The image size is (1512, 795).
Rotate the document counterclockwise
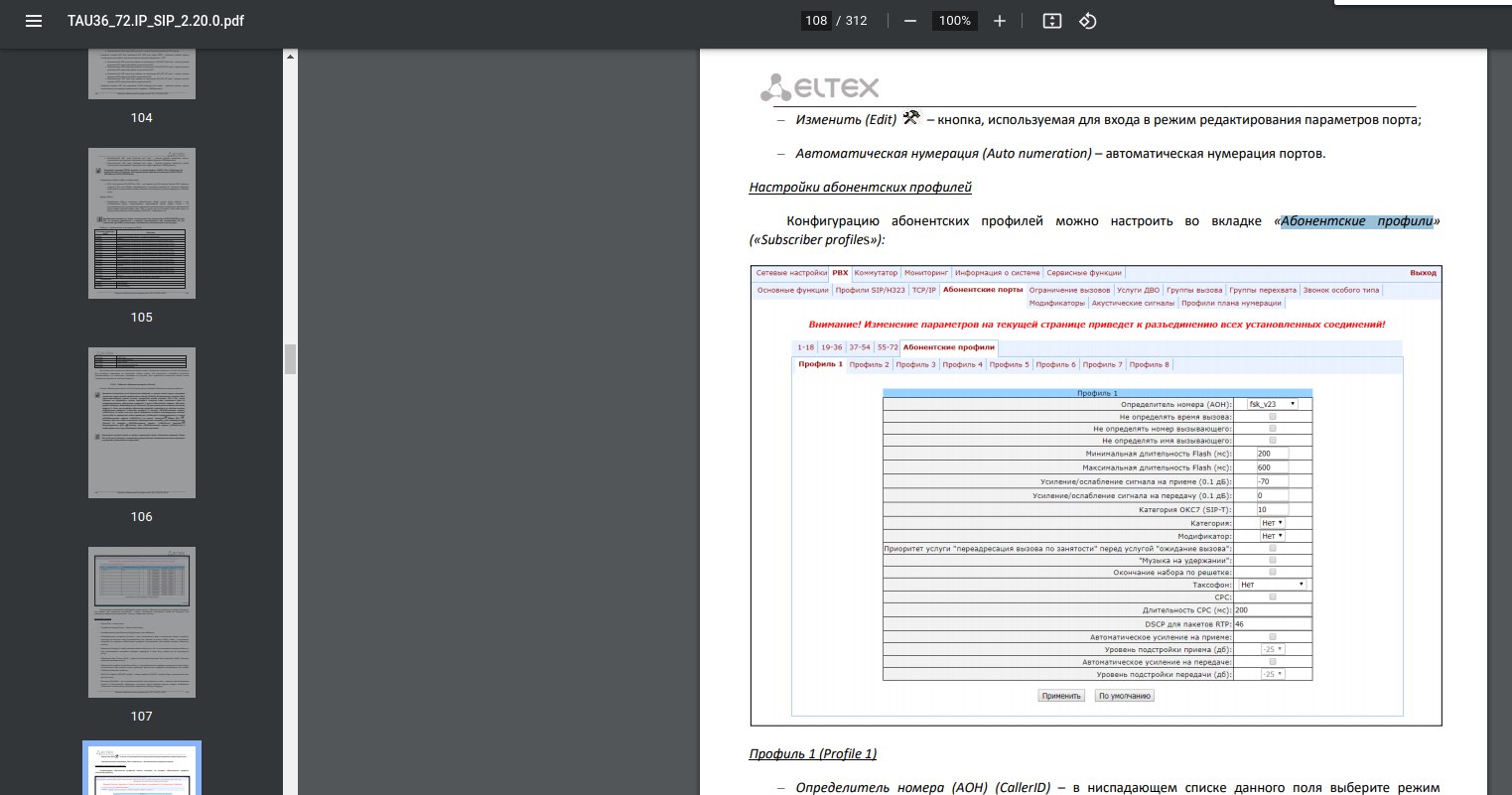pos(1087,21)
